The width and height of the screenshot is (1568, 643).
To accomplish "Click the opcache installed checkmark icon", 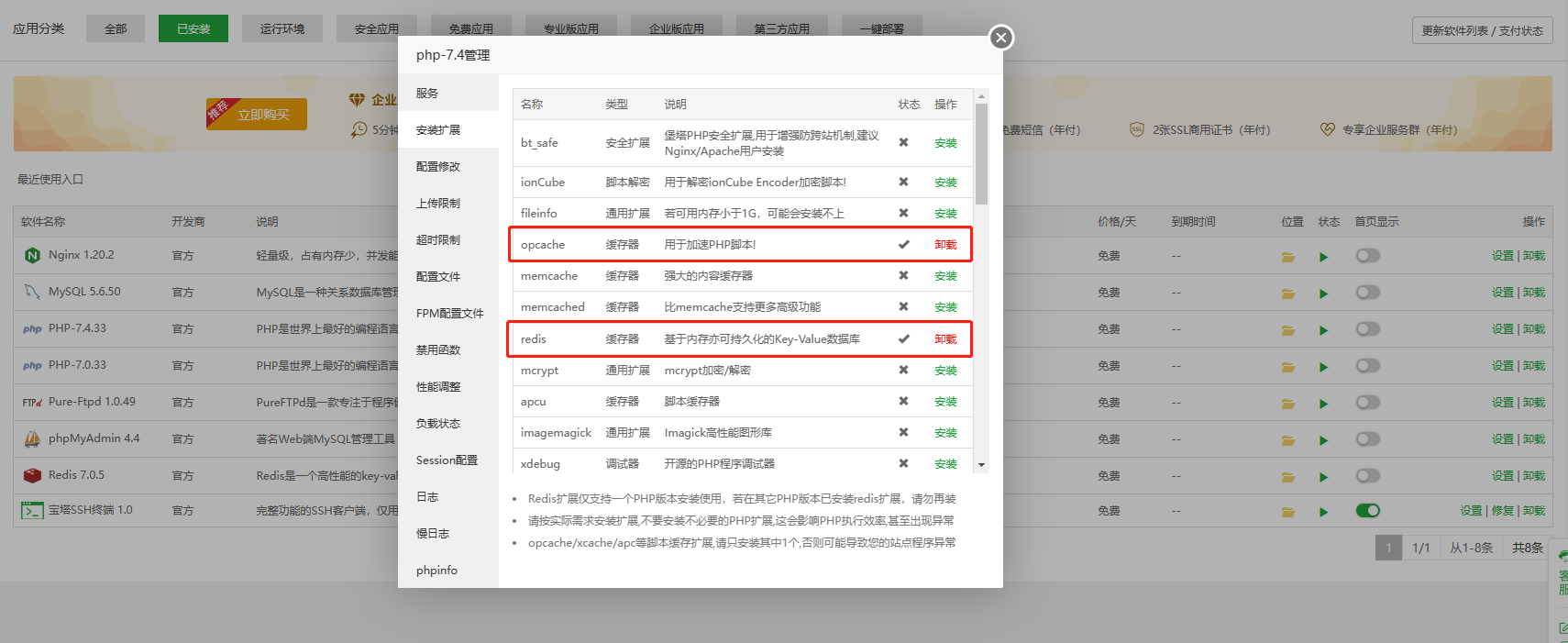I will [x=903, y=245].
